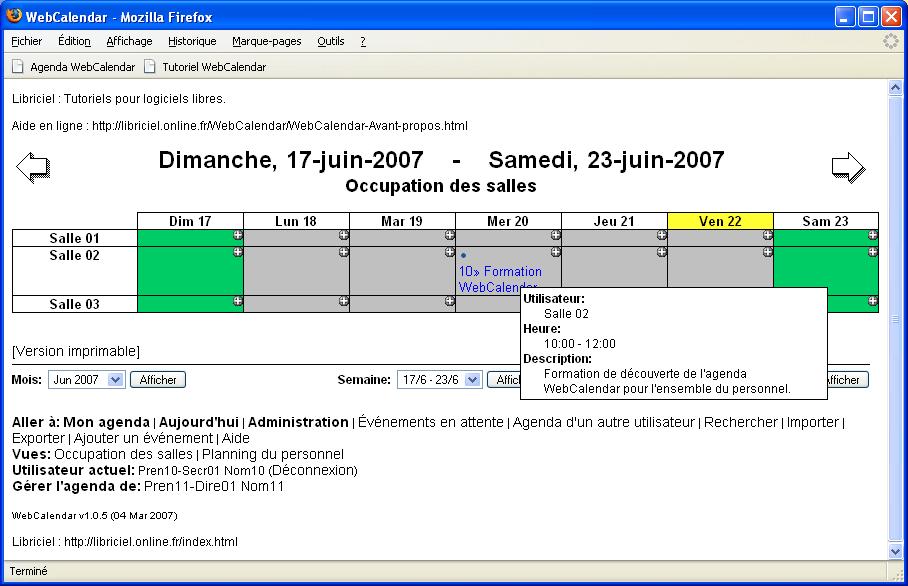Open the Mois dropdown showing Jun 2007
908x586 pixels.
[87, 380]
